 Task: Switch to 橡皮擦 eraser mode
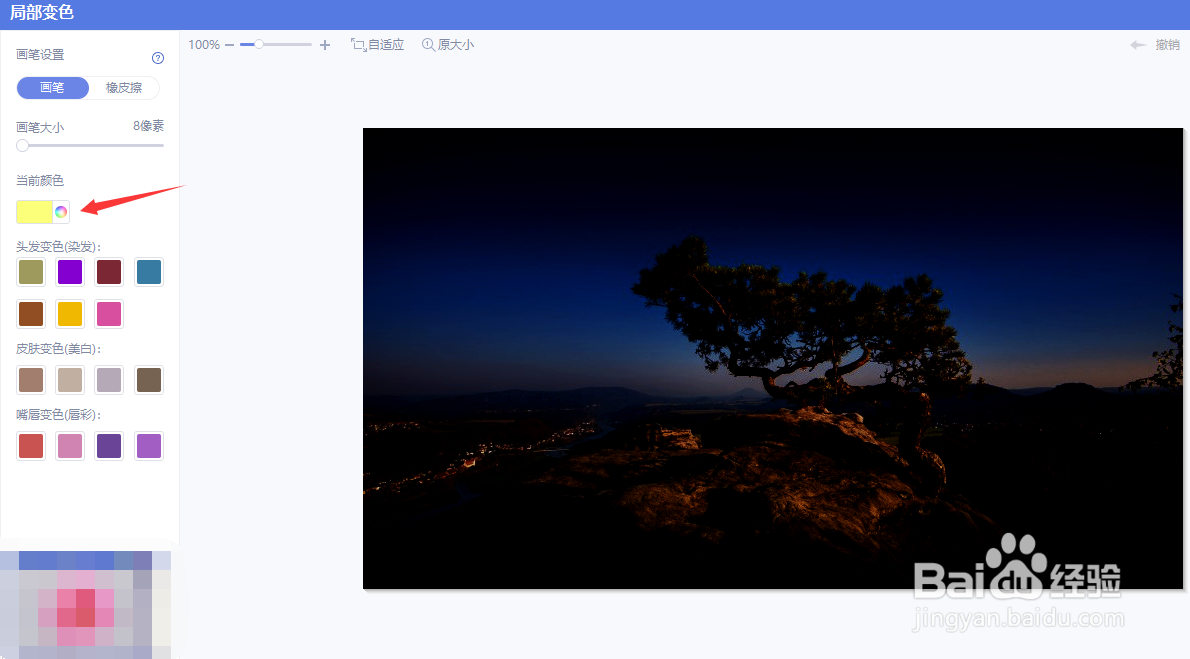point(123,87)
